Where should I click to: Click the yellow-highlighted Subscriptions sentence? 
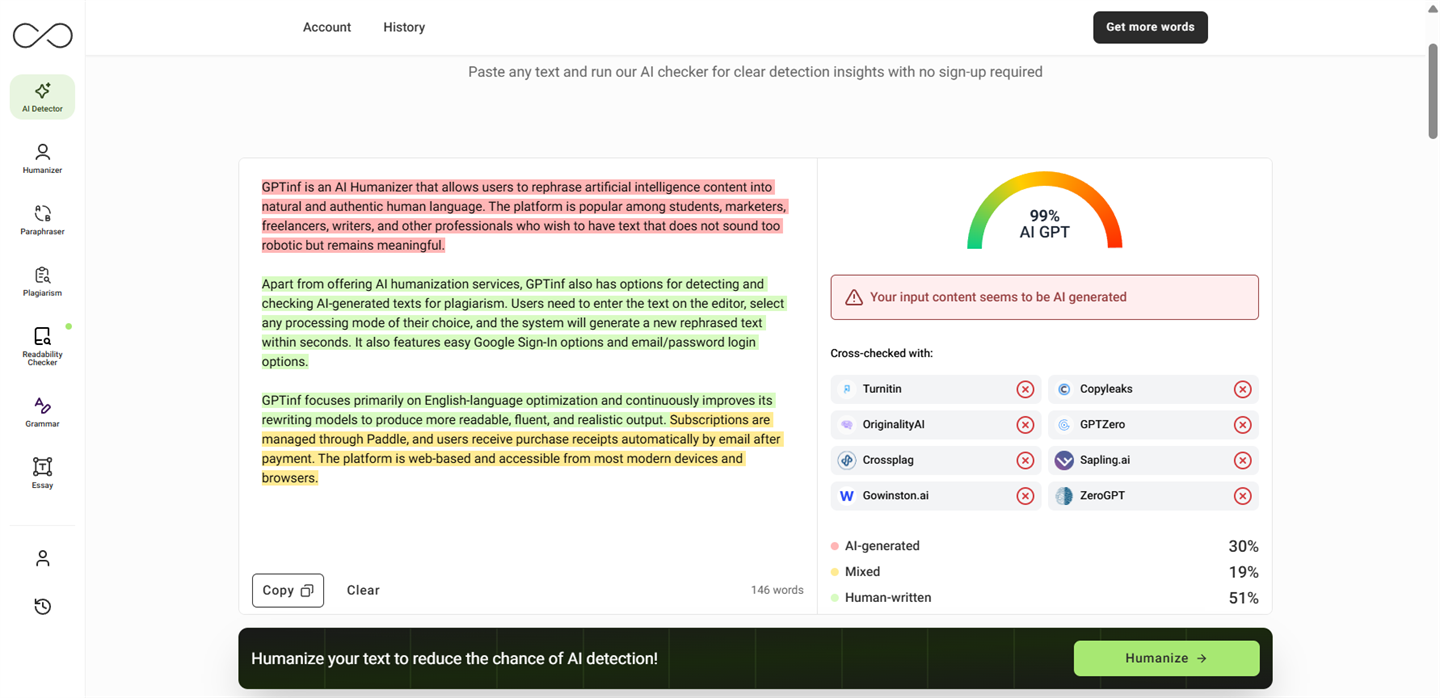click(x=521, y=449)
